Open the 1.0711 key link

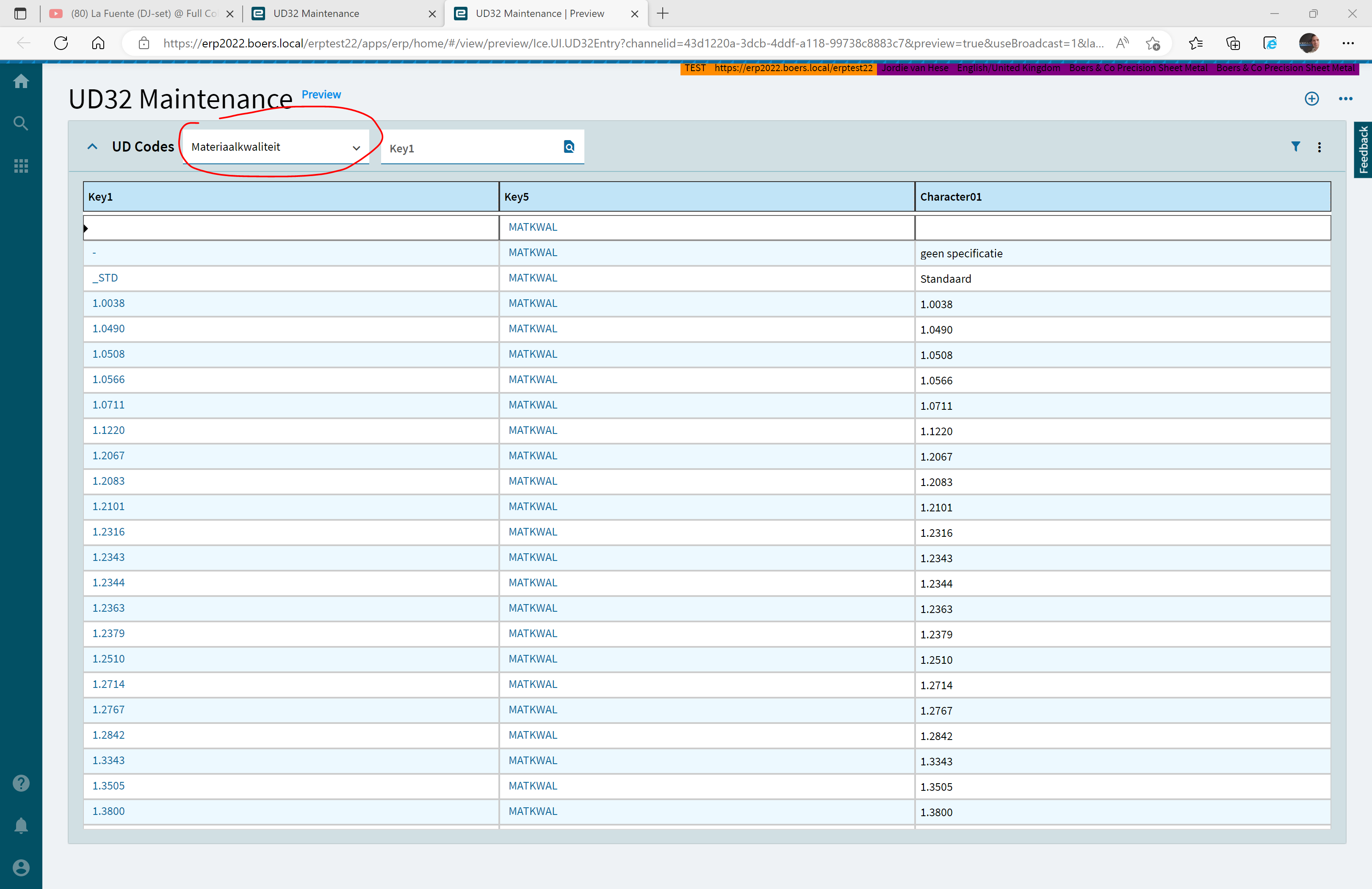tap(108, 405)
